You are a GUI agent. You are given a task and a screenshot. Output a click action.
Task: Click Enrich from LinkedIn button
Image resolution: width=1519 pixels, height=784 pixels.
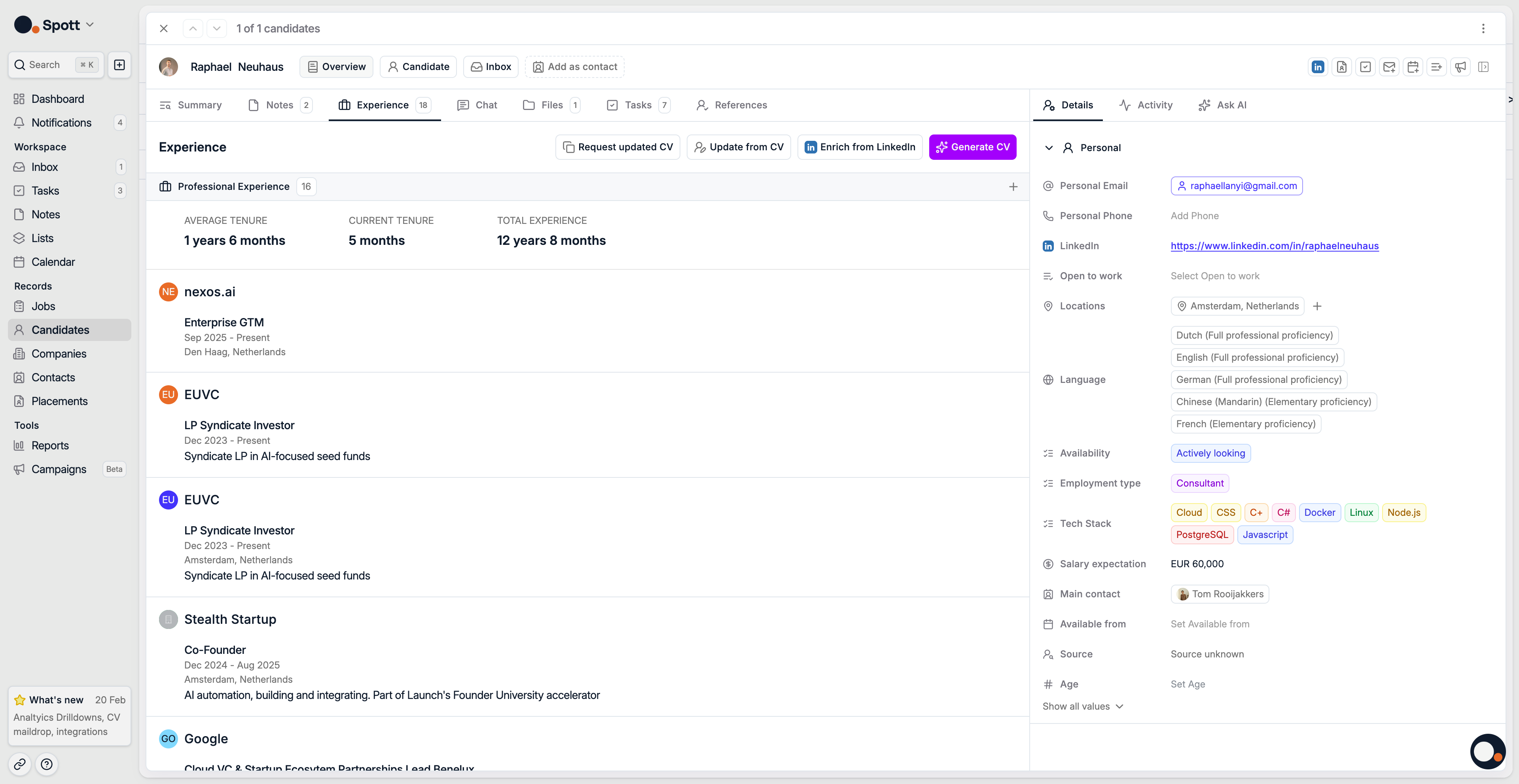point(860,148)
